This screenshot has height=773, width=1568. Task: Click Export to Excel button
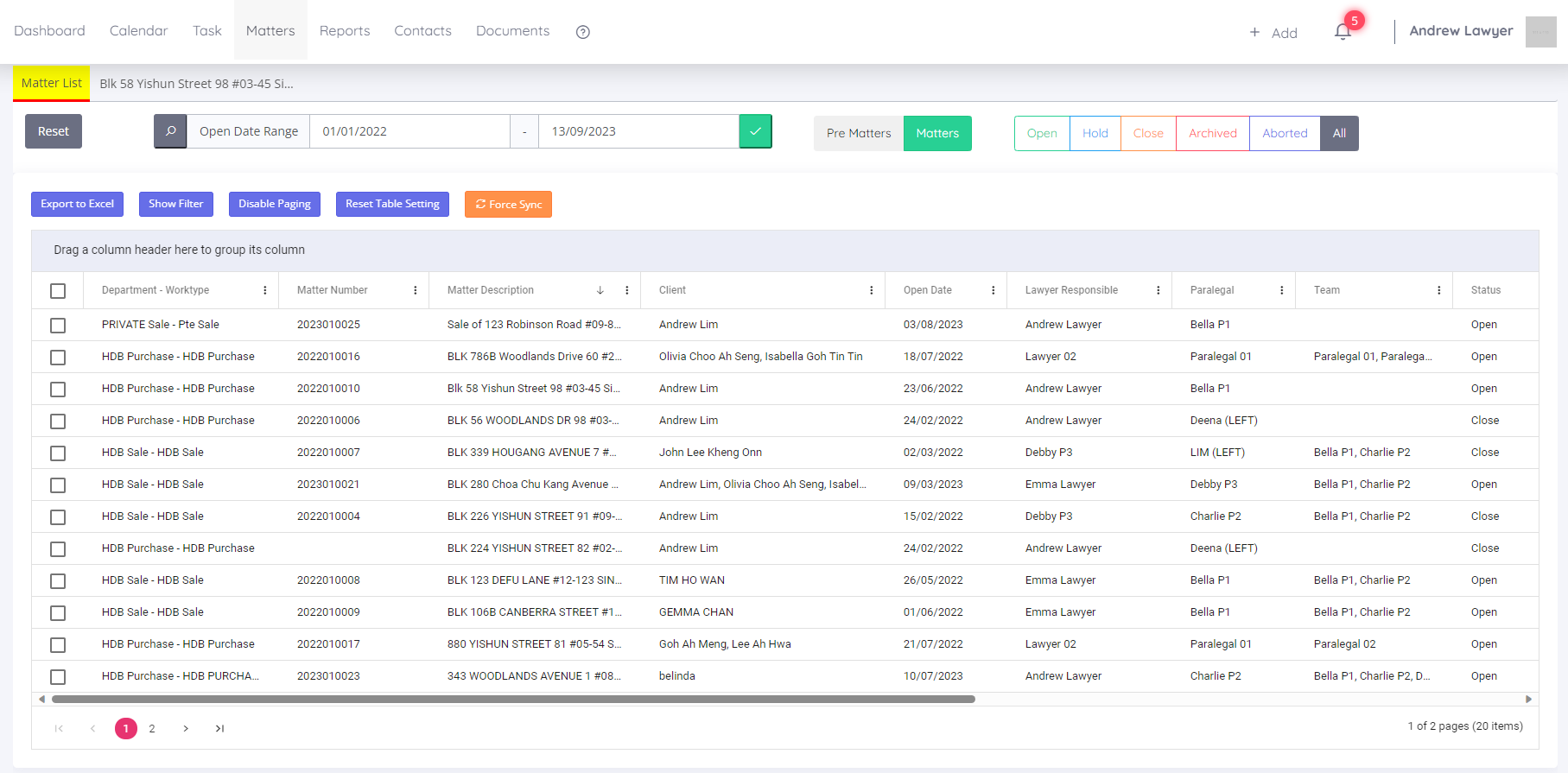tap(77, 204)
